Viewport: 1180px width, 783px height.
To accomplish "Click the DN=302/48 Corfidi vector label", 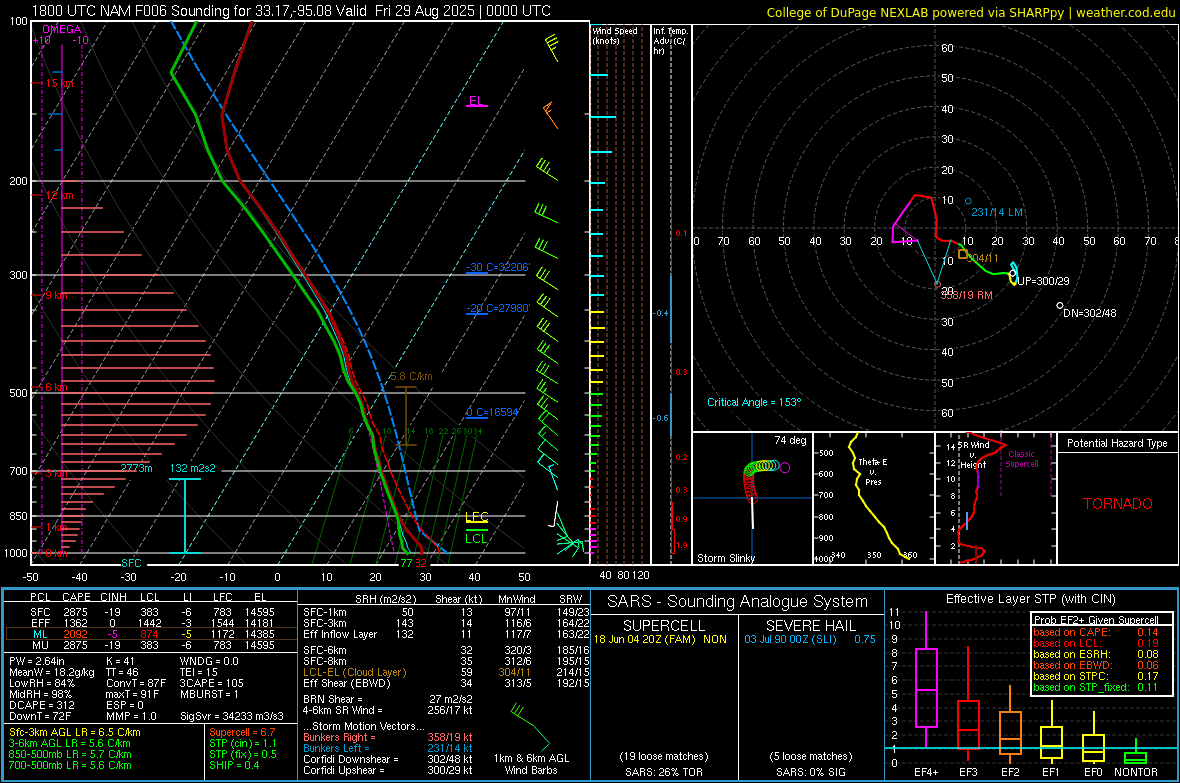I will pos(1090,312).
